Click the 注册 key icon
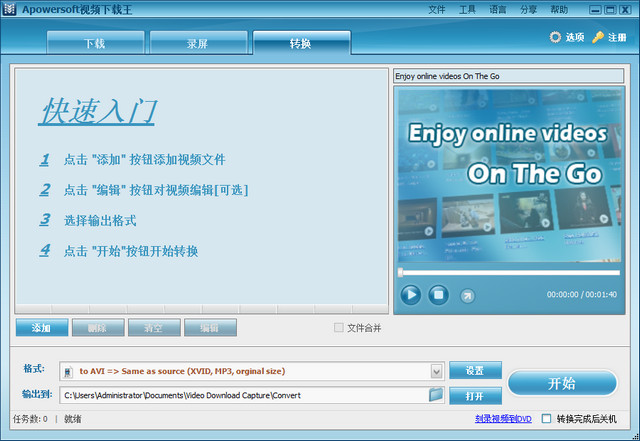This screenshot has height=441, width=640. pyautogui.click(x=598, y=37)
